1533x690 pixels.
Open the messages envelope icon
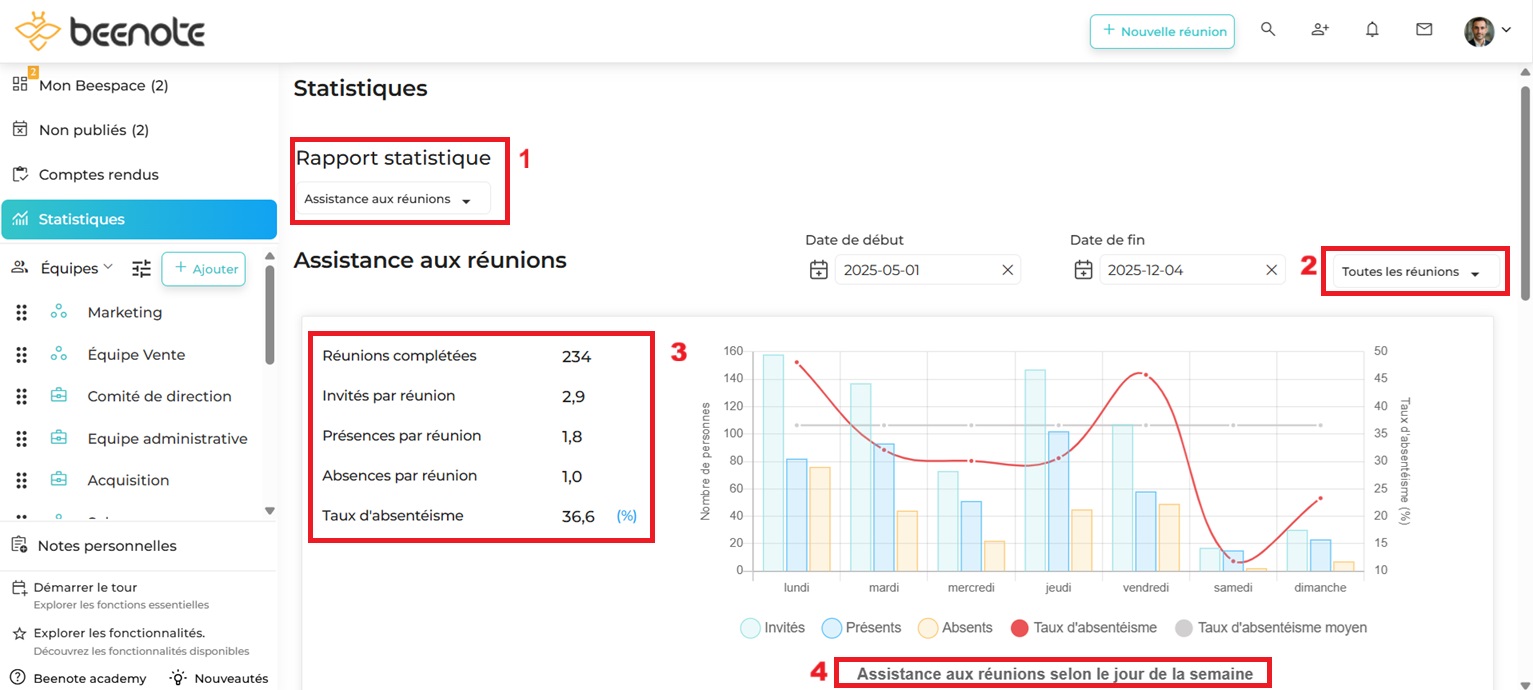[1424, 30]
